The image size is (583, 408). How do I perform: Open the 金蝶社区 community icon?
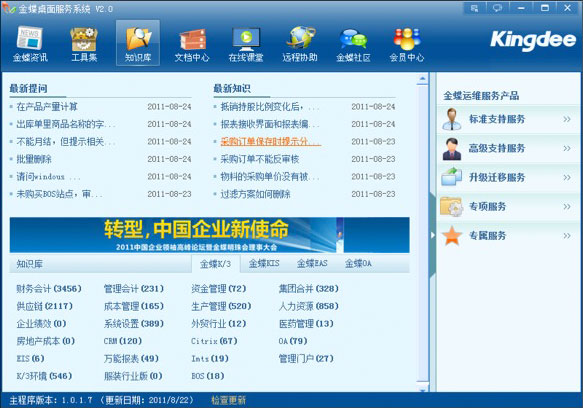click(x=353, y=44)
